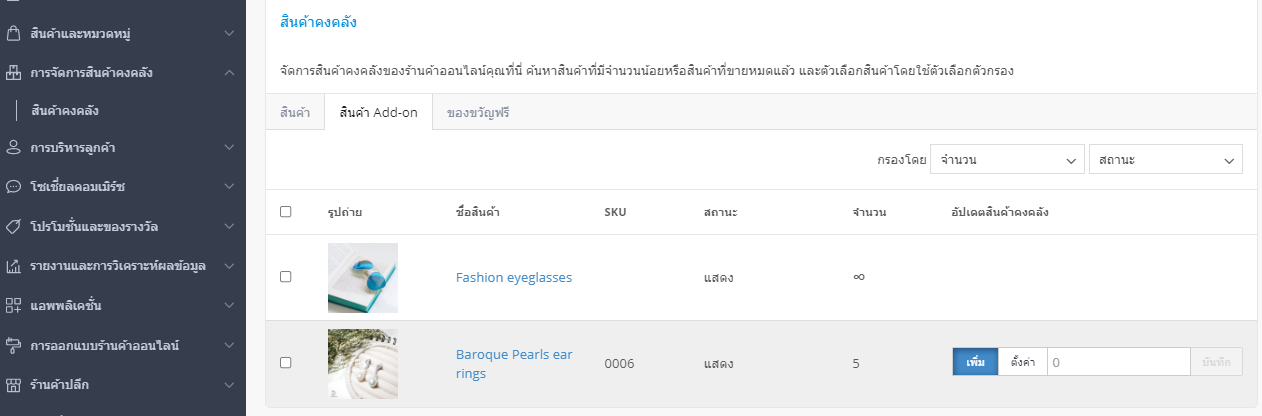Click the SKU column header
1262x416 pixels.
click(615, 212)
